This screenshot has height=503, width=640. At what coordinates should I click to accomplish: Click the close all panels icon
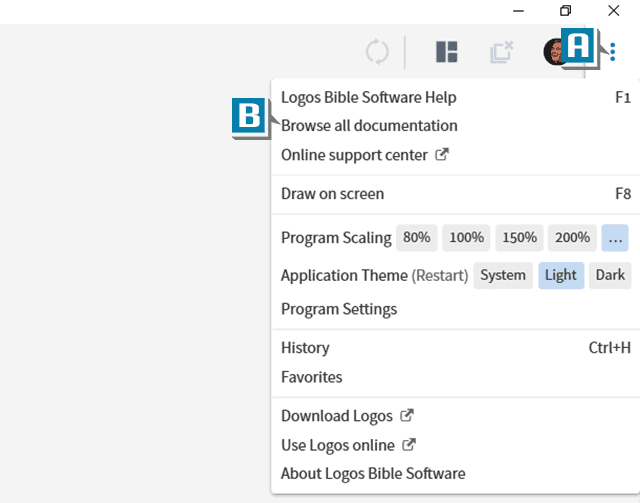point(501,52)
